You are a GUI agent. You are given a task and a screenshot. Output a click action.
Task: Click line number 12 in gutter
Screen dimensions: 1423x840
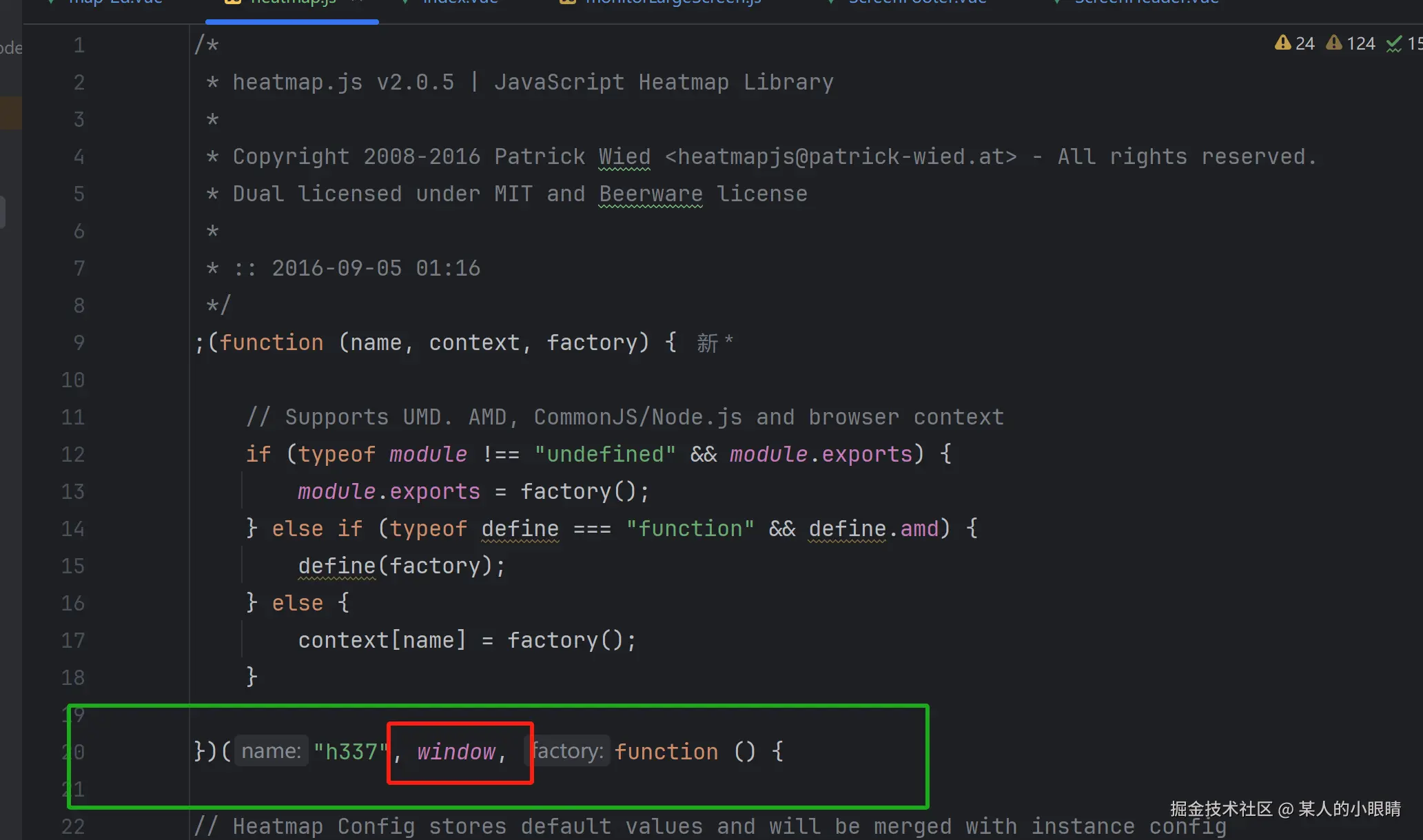point(73,454)
